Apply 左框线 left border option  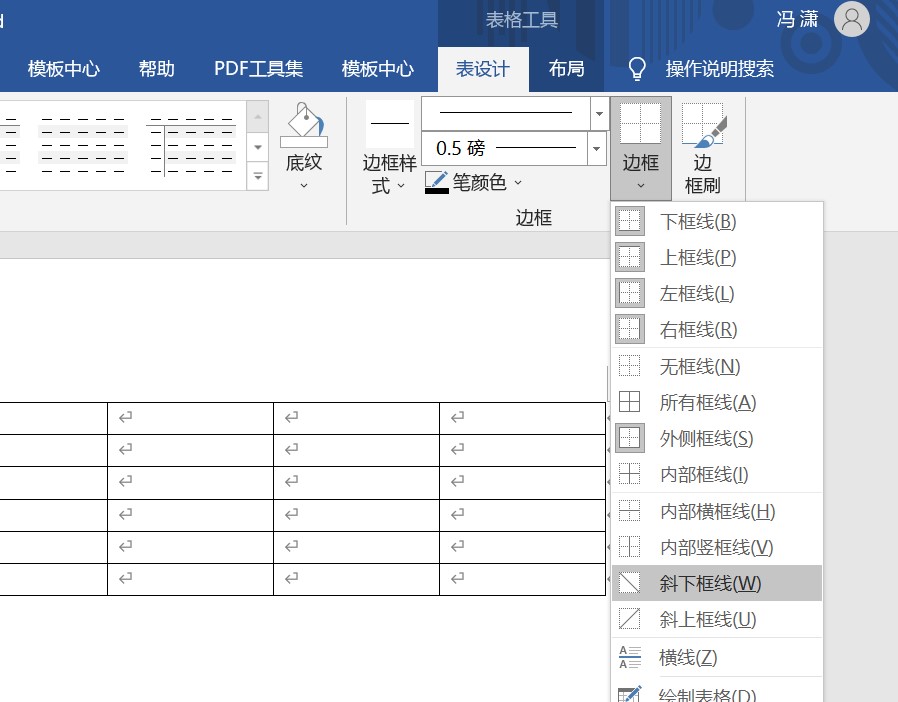696,293
